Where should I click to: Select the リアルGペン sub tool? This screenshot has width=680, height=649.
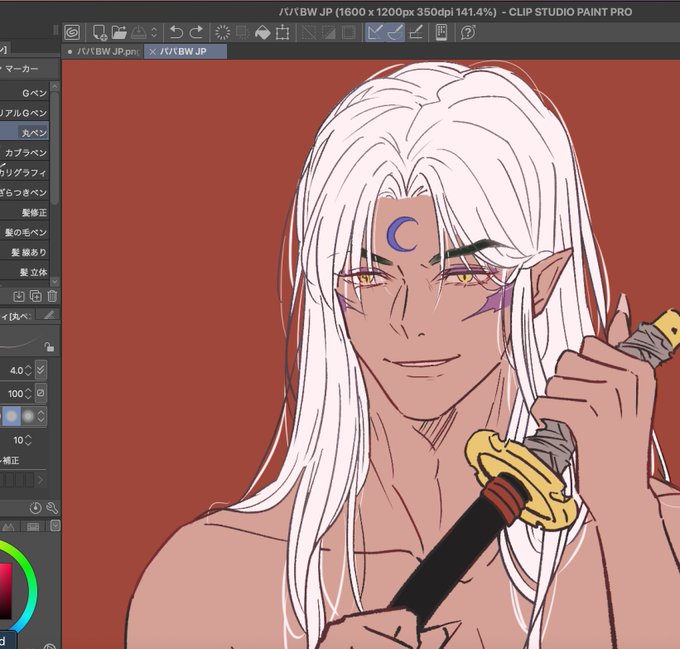24,113
